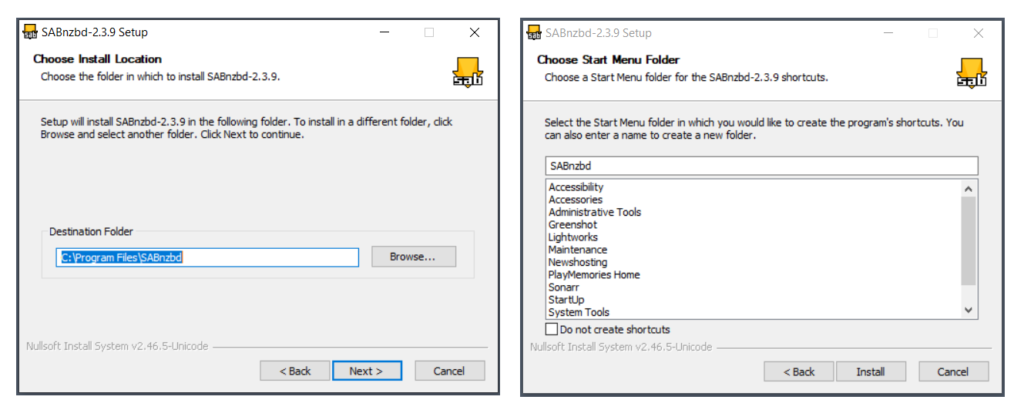This screenshot has height=420, width=1024.
Task: Click Cancel in the Start Menu Folder window
Action: pos(953,372)
